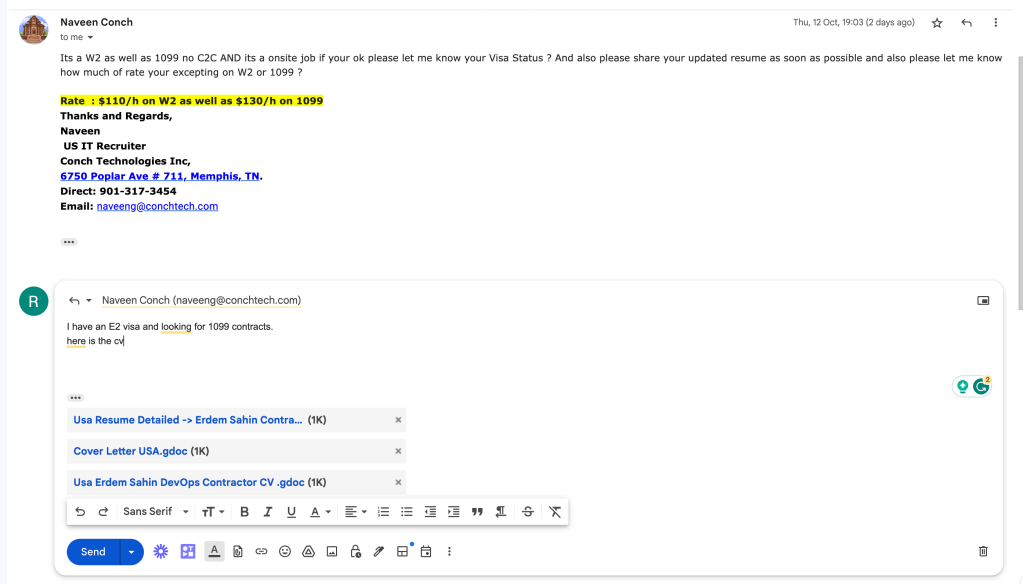Remove the Usa Resume Detailed attachment

coord(398,420)
